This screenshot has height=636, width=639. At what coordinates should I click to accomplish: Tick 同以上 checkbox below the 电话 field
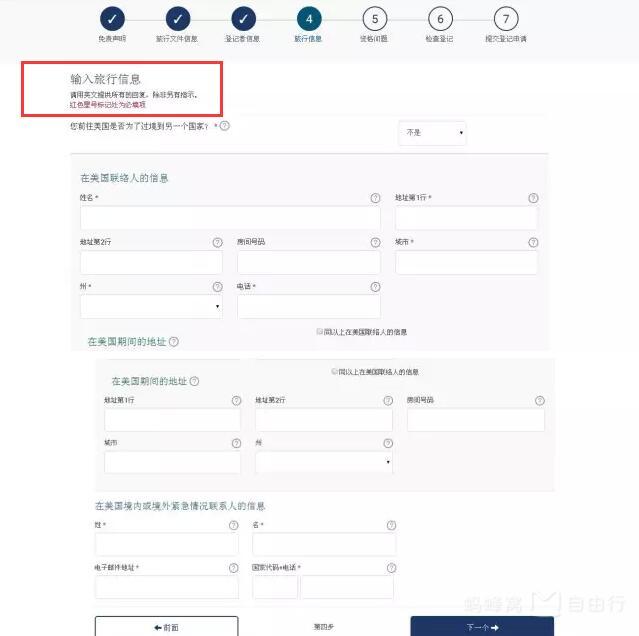(319, 331)
